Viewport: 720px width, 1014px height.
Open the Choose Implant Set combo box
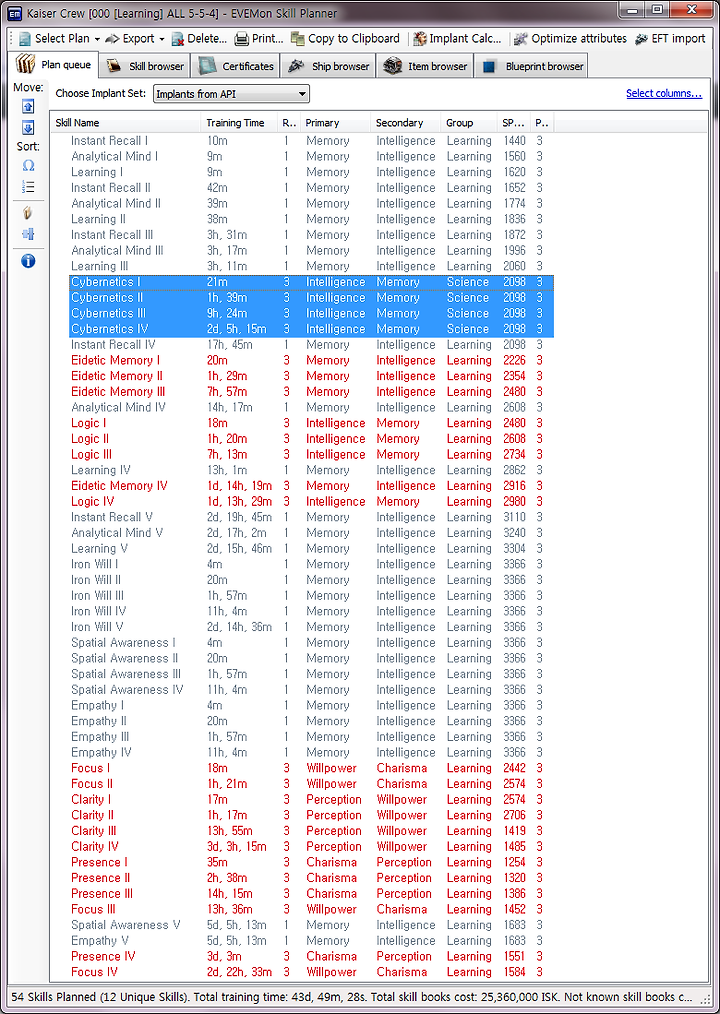231,94
